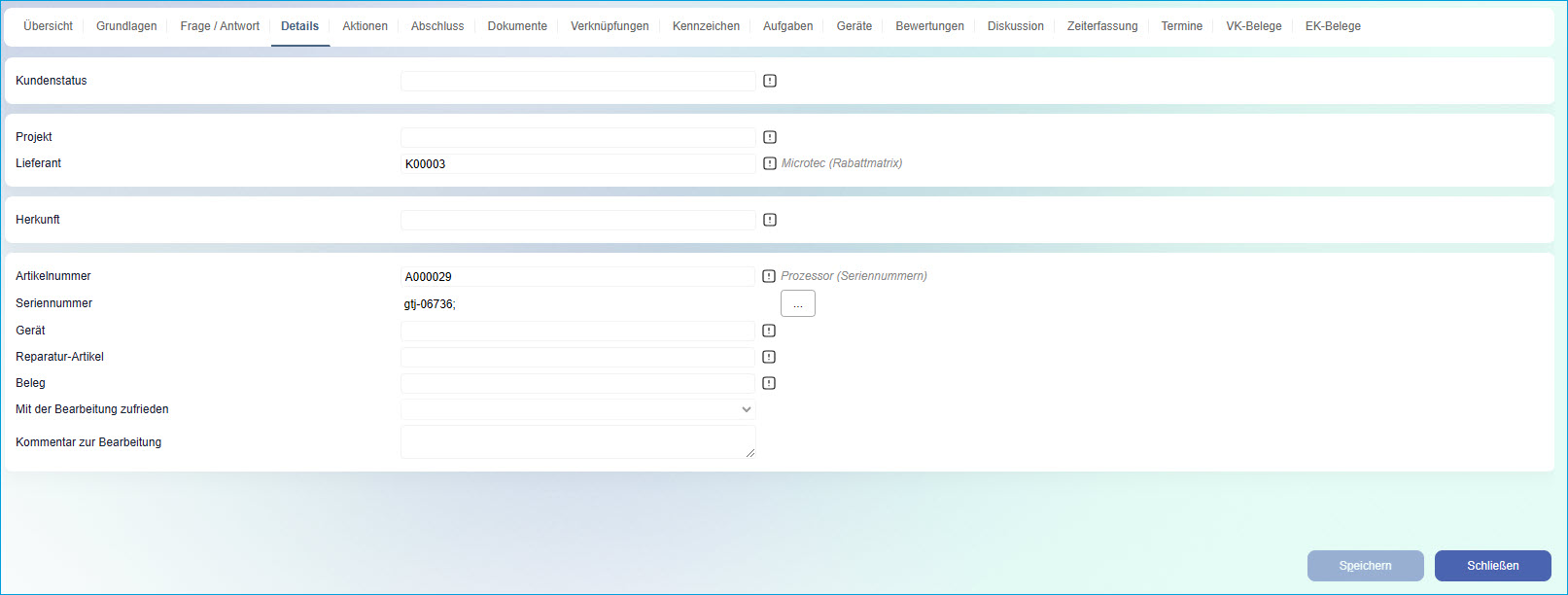This screenshot has height=595, width=1568.
Task: Click the lookup icon next to Beleg
Action: [769, 383]
